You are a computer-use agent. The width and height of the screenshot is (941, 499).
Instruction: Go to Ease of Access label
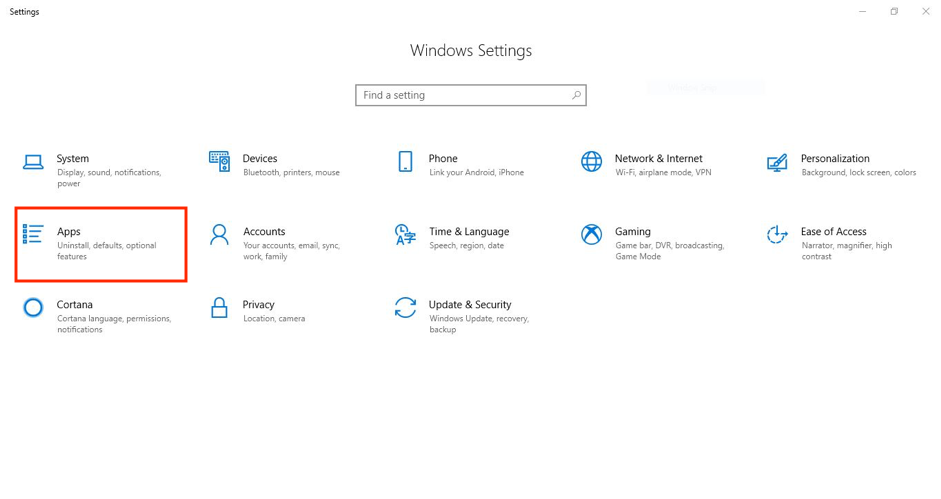(834, 232)
